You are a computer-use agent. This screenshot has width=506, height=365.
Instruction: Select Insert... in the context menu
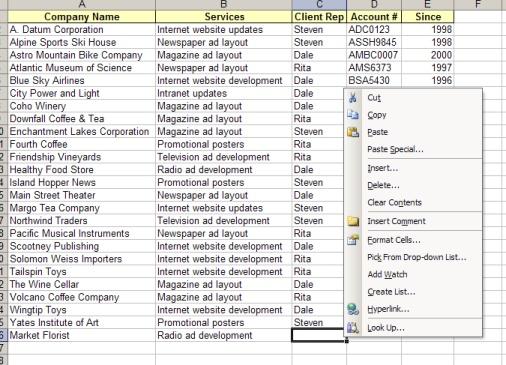pos(383,168)
